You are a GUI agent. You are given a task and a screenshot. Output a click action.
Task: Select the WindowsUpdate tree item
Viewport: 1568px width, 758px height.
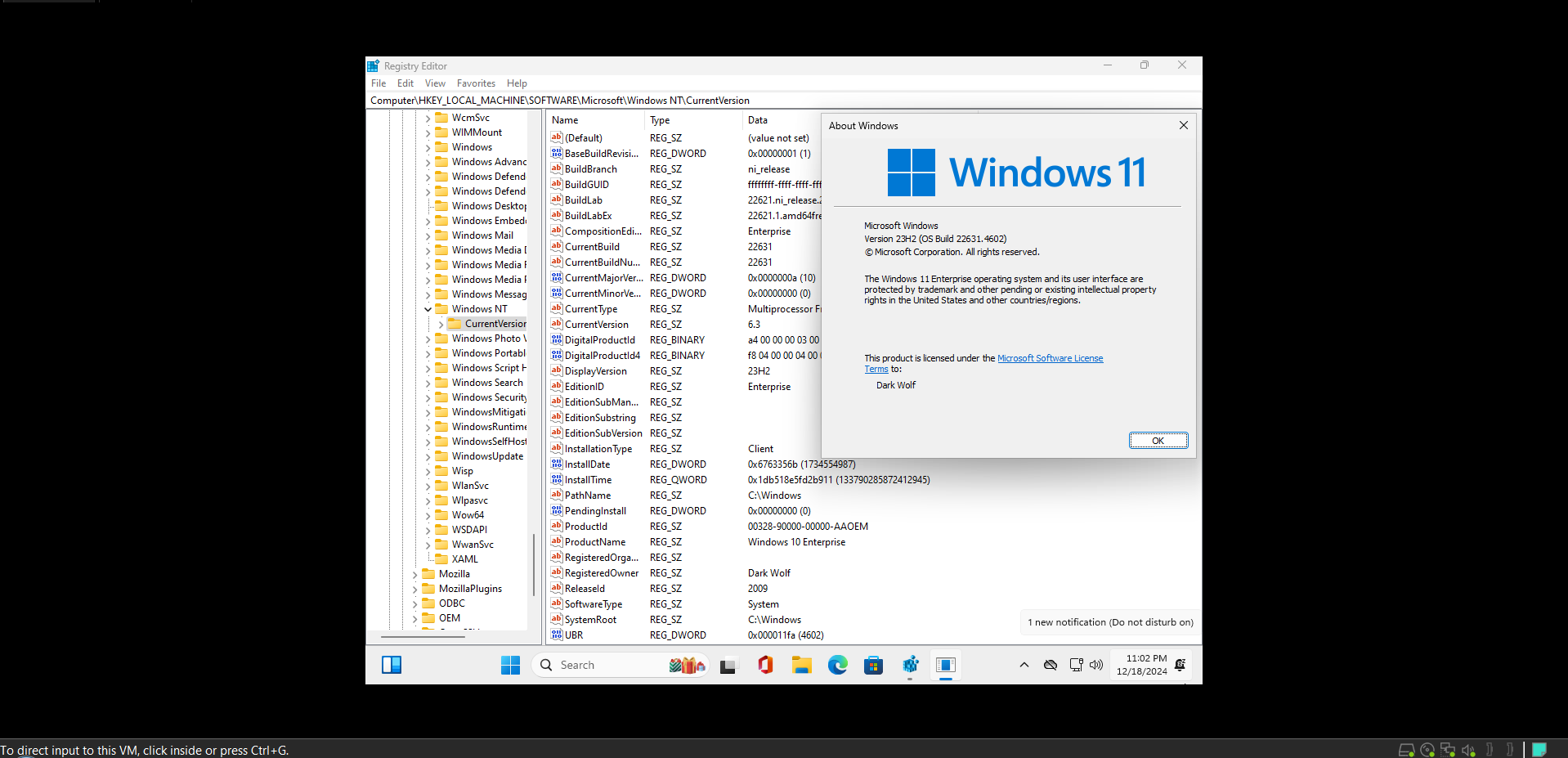(x=487, y=456)
